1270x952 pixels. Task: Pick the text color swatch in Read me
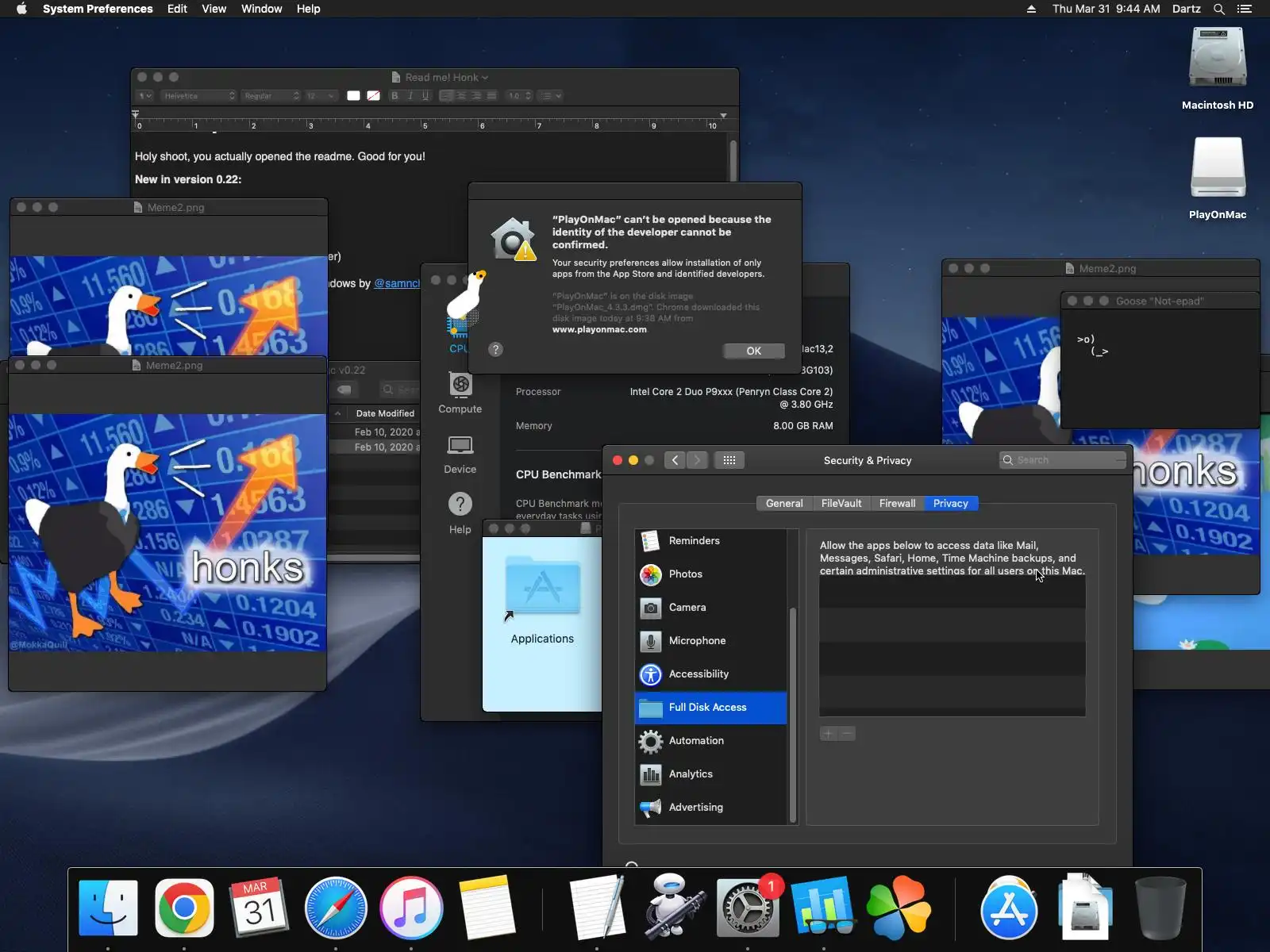click(353, 96)
